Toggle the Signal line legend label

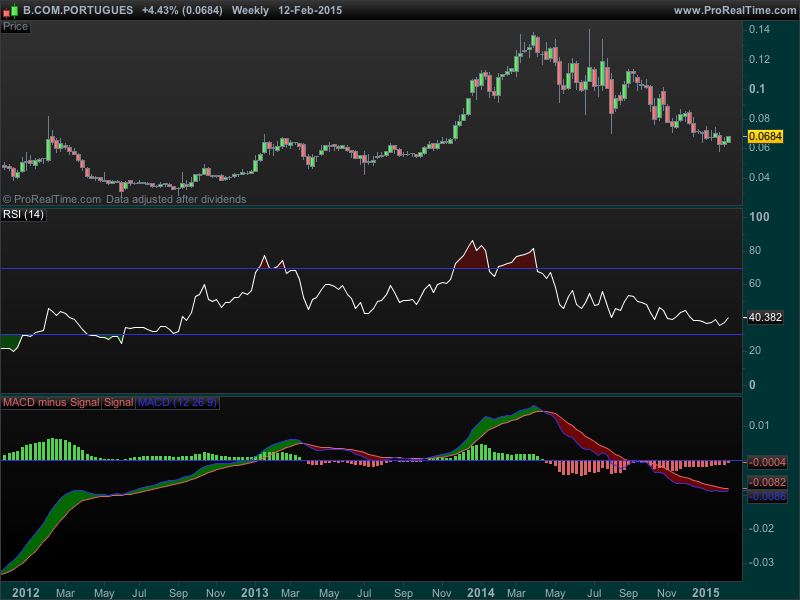tap(118, 402)
